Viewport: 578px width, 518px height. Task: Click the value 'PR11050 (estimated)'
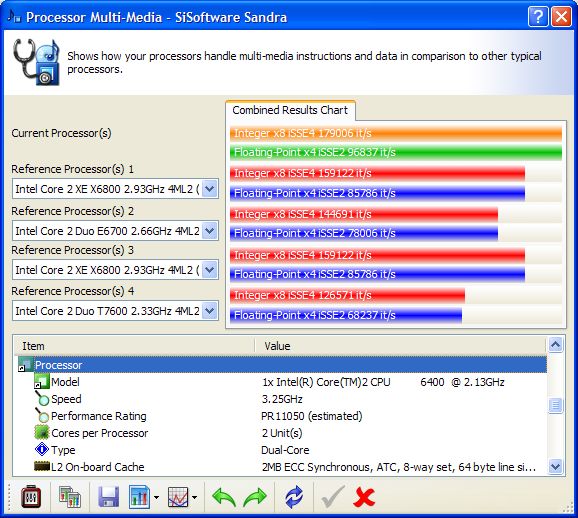coord(311,416)
